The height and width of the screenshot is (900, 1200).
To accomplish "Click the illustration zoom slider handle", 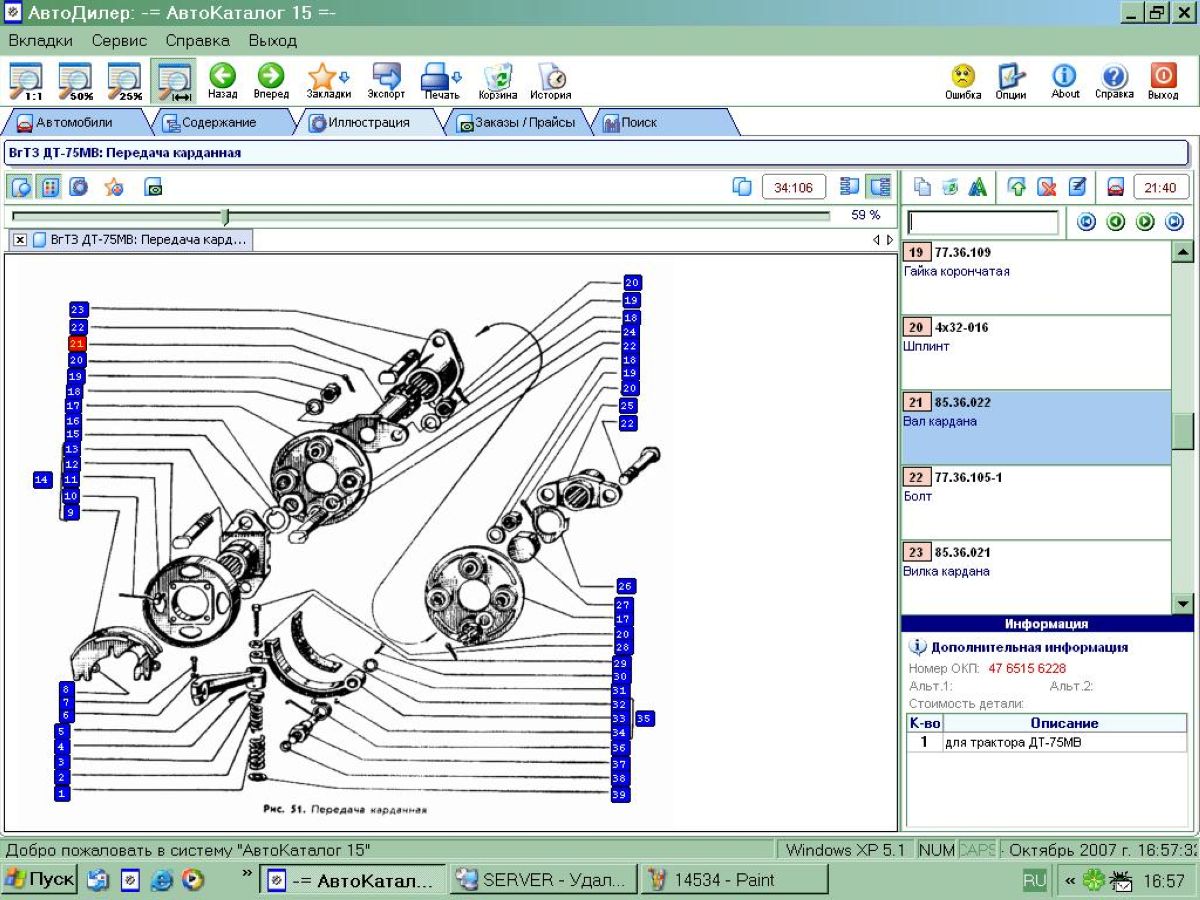I will tap(225, 216).
